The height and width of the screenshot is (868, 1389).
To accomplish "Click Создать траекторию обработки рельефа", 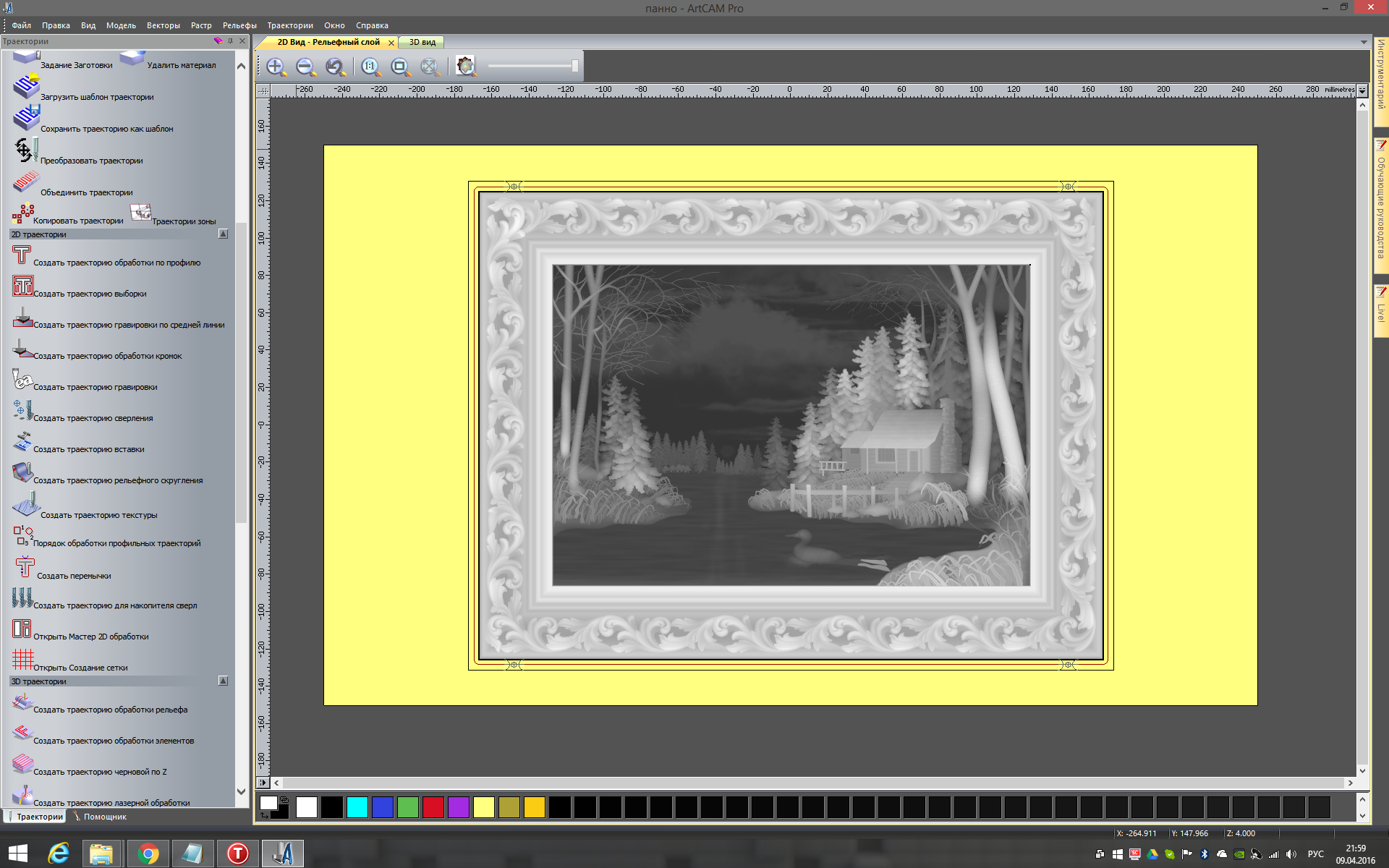I will [110, 710].
